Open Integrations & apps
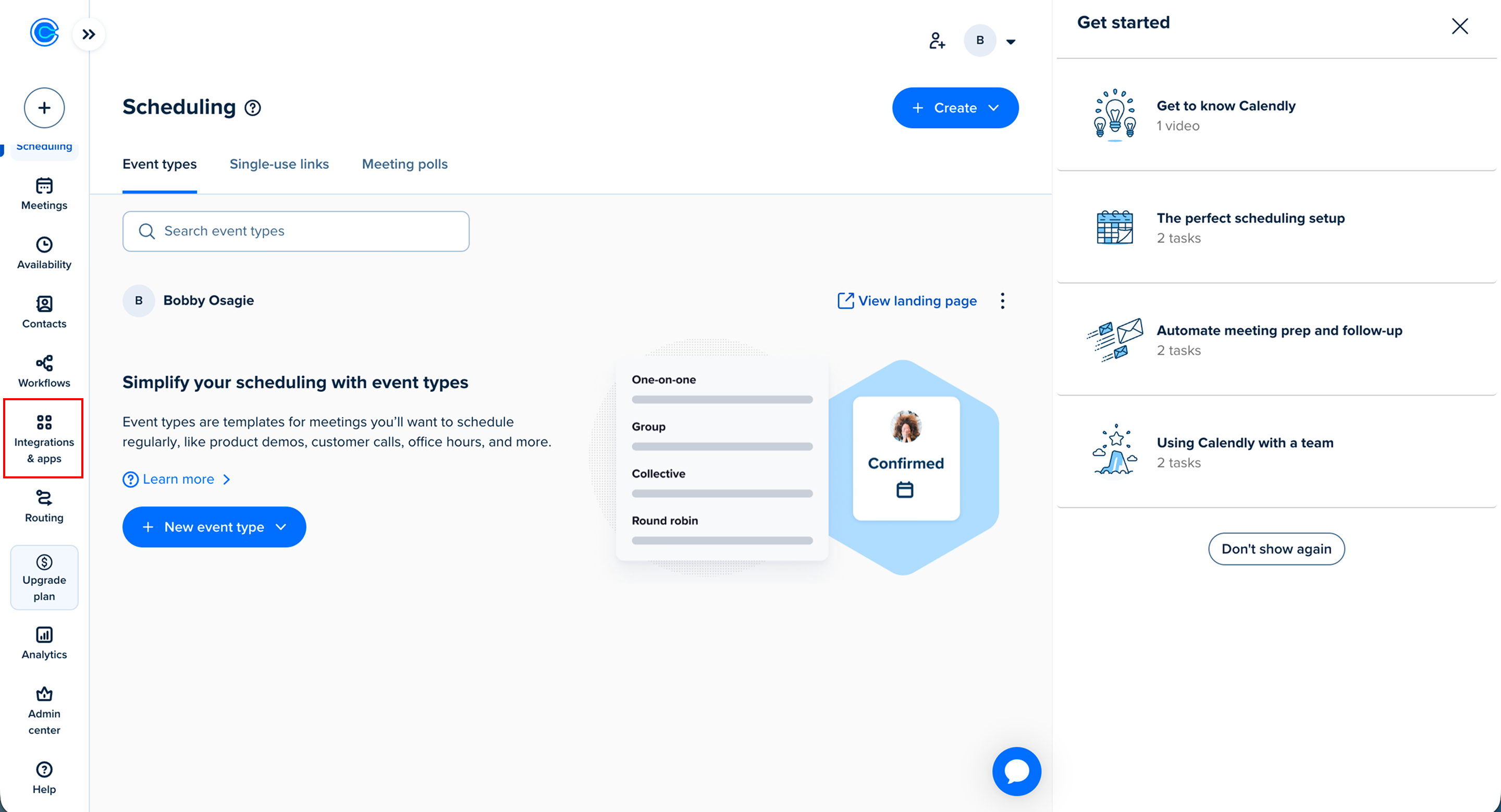This screenshot has height=812, width=1501. [44, 439]
